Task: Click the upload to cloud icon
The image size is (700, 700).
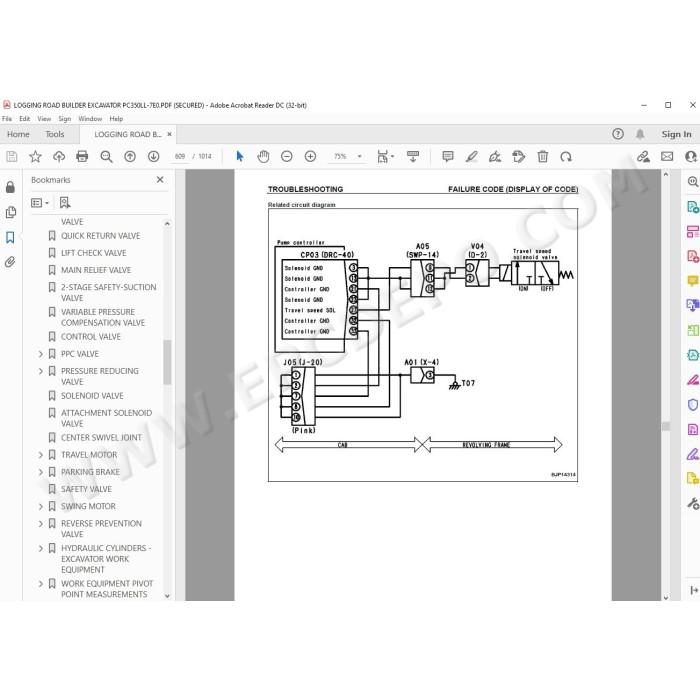Action: pos(59,156)
